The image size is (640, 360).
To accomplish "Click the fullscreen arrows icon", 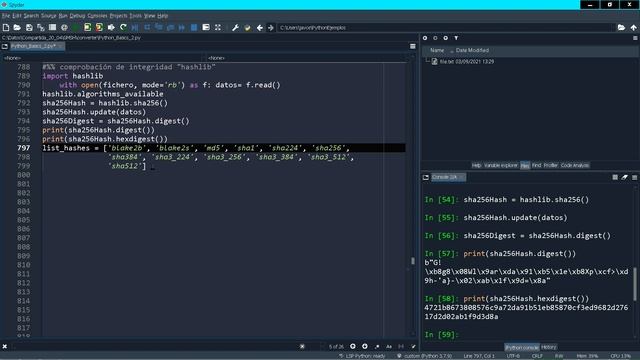I will tap(218, 27).
